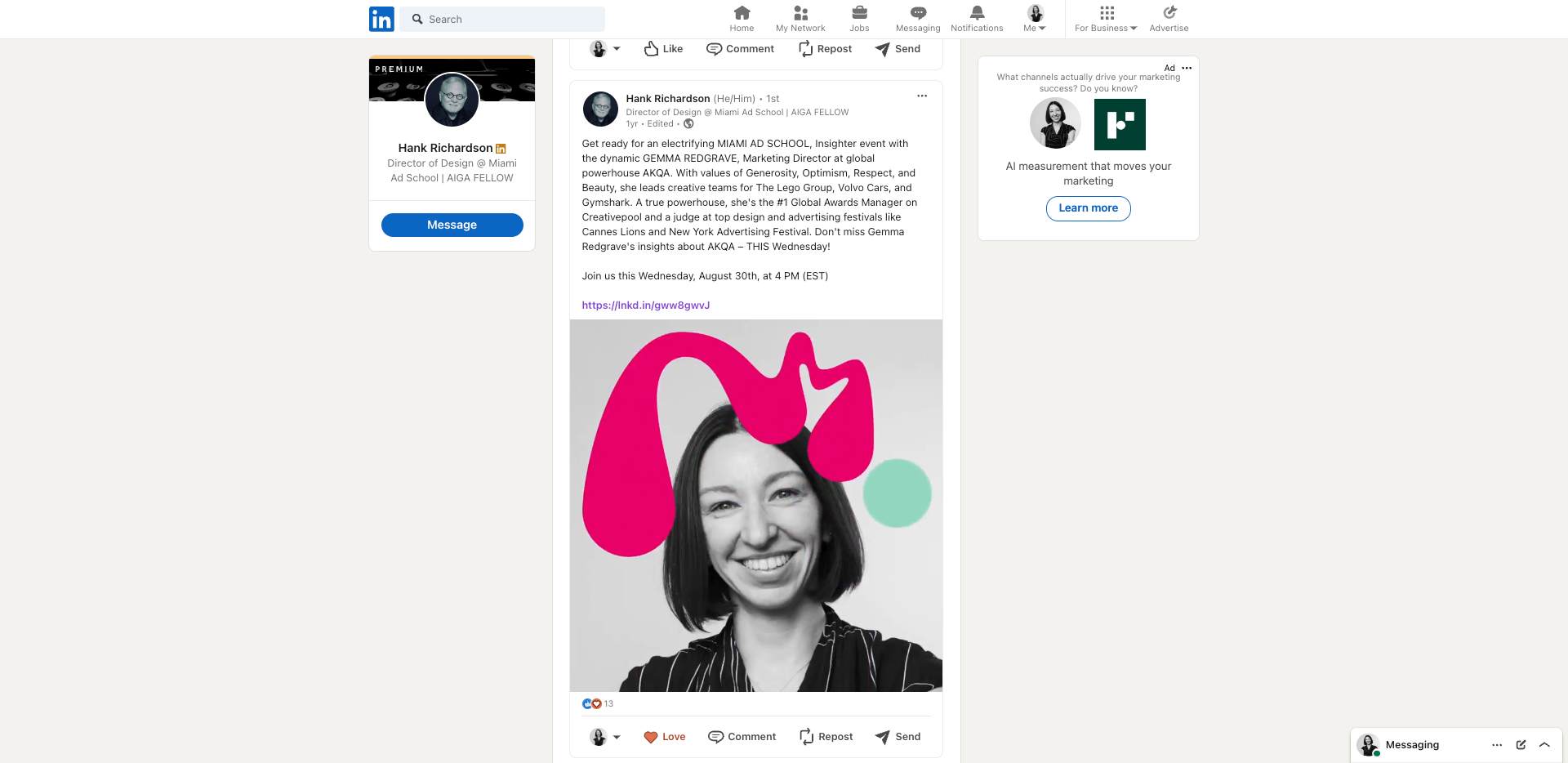Screen dimensions: 1568x763
Task: Open the dark green ad company logo
Action: click(x=1120, y=124)
